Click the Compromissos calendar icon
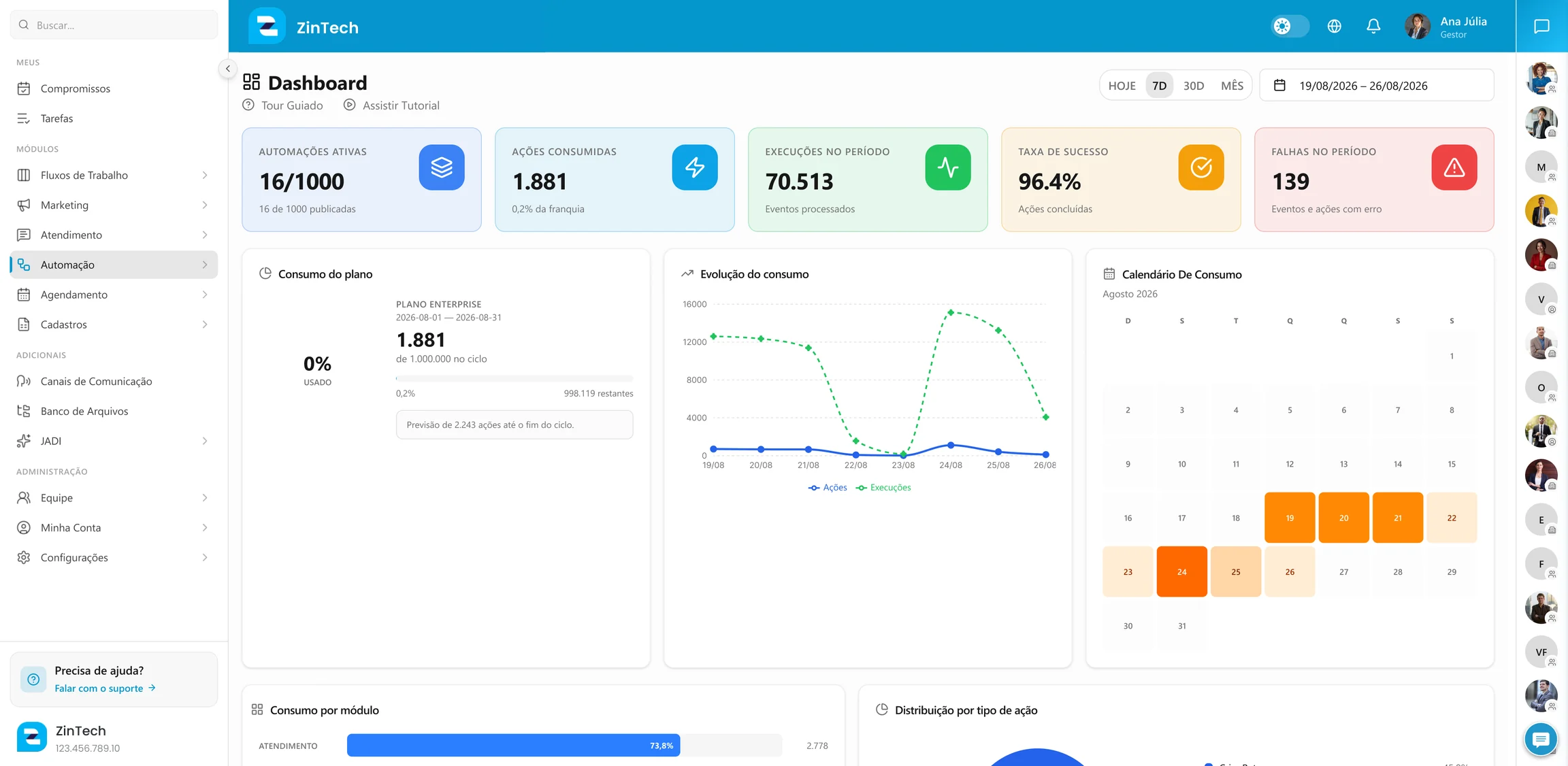1568x766 pixels. pos(24,88)
